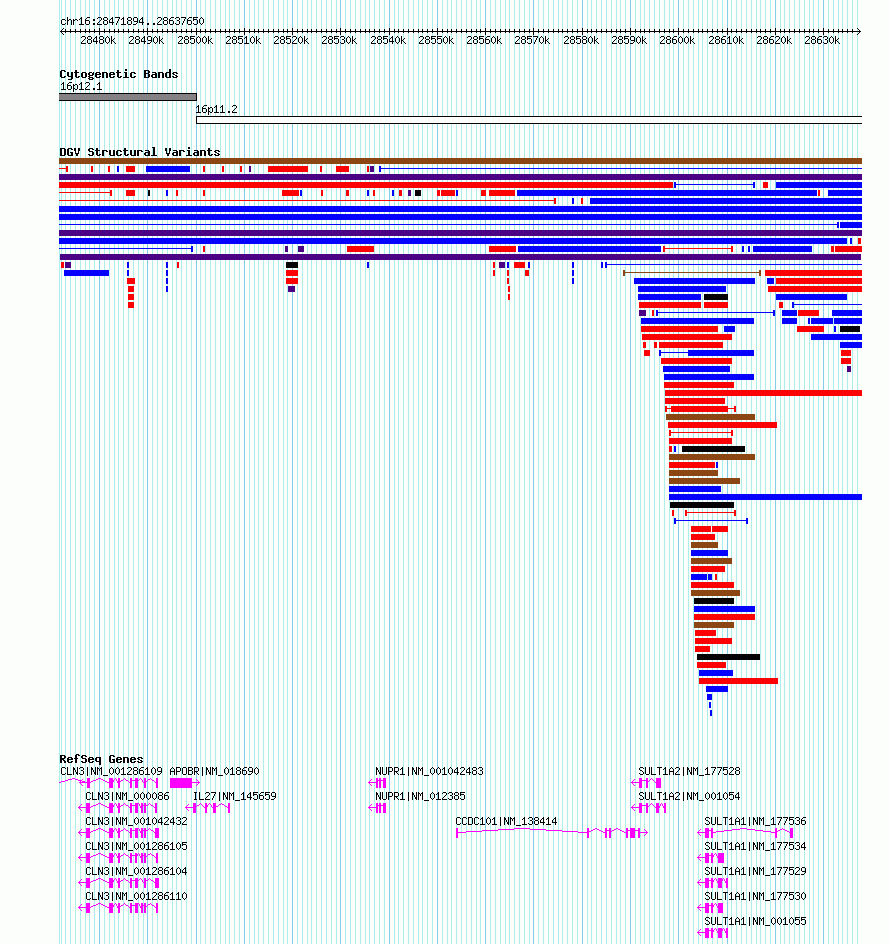The width and height of the screenshot is (890, 944).
Task: Open the SULT1A2|NM_177528 transcript label
Action: pyautogui.click(x=689, y=771)
